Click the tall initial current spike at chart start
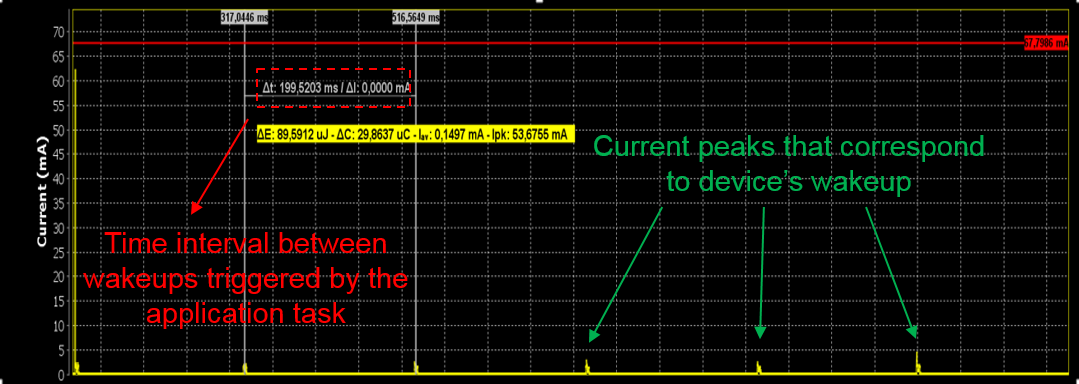 (x=75, y=220)
